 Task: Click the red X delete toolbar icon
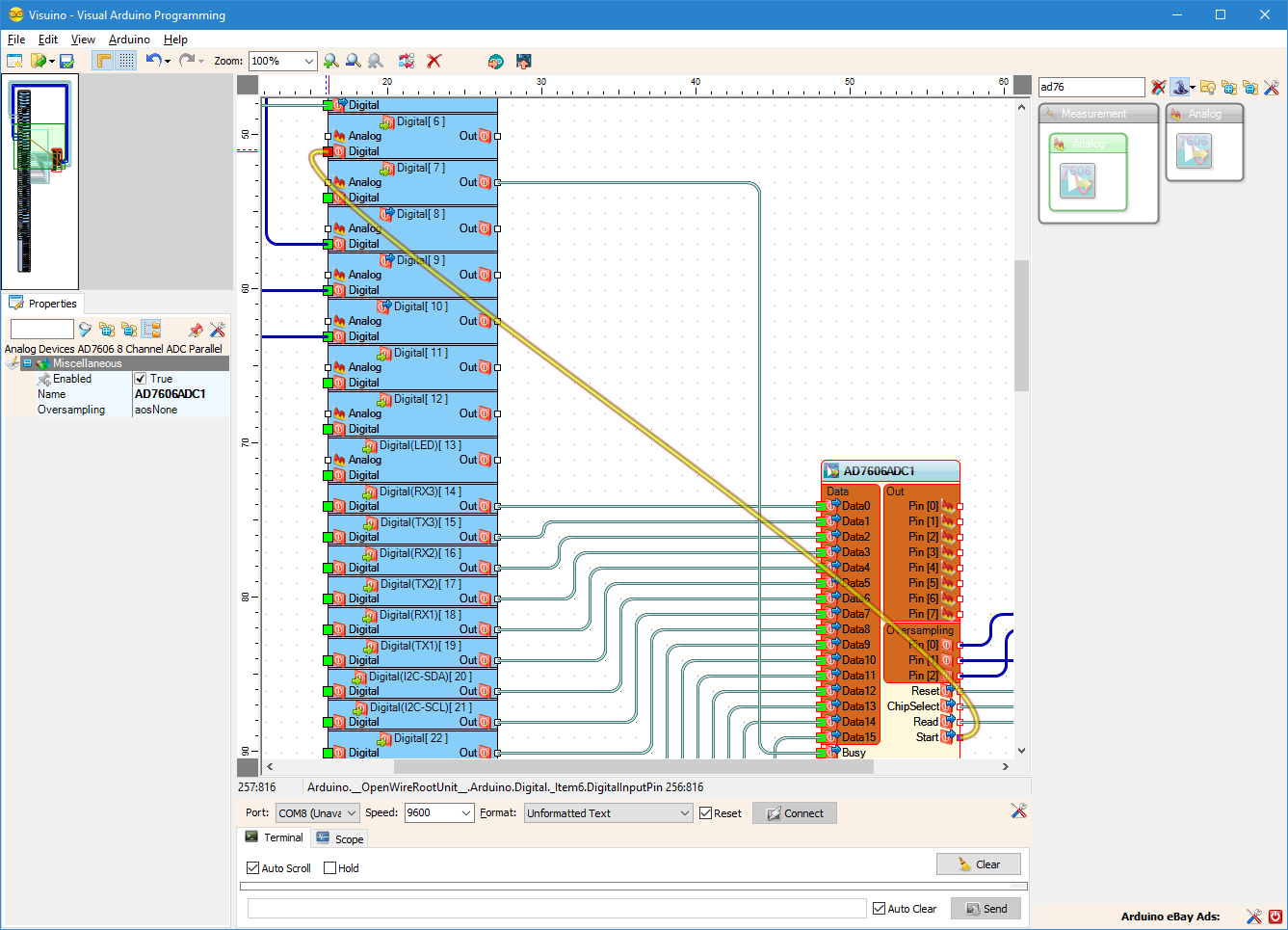pyautogui.click(x=434, y=61)
